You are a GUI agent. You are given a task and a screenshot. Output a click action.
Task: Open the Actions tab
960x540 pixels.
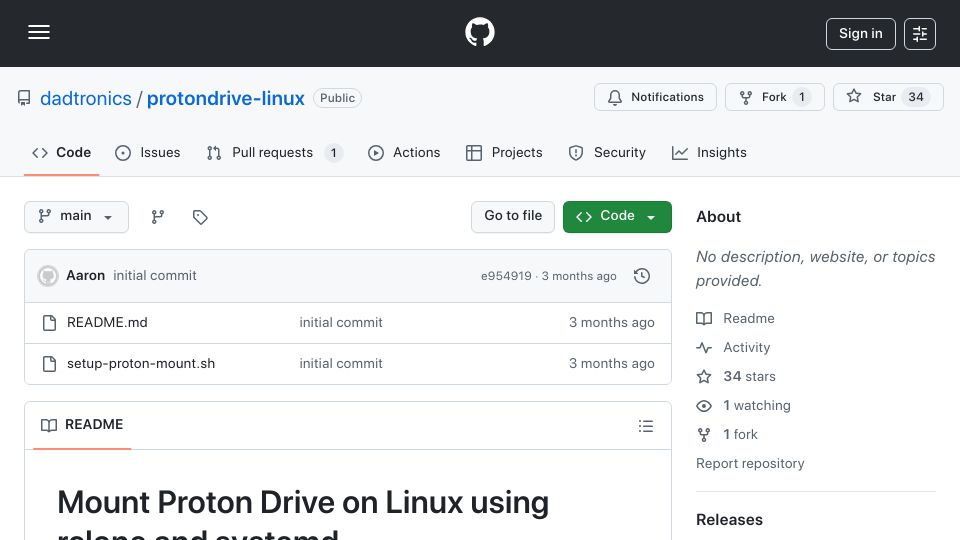pos(404,152)
